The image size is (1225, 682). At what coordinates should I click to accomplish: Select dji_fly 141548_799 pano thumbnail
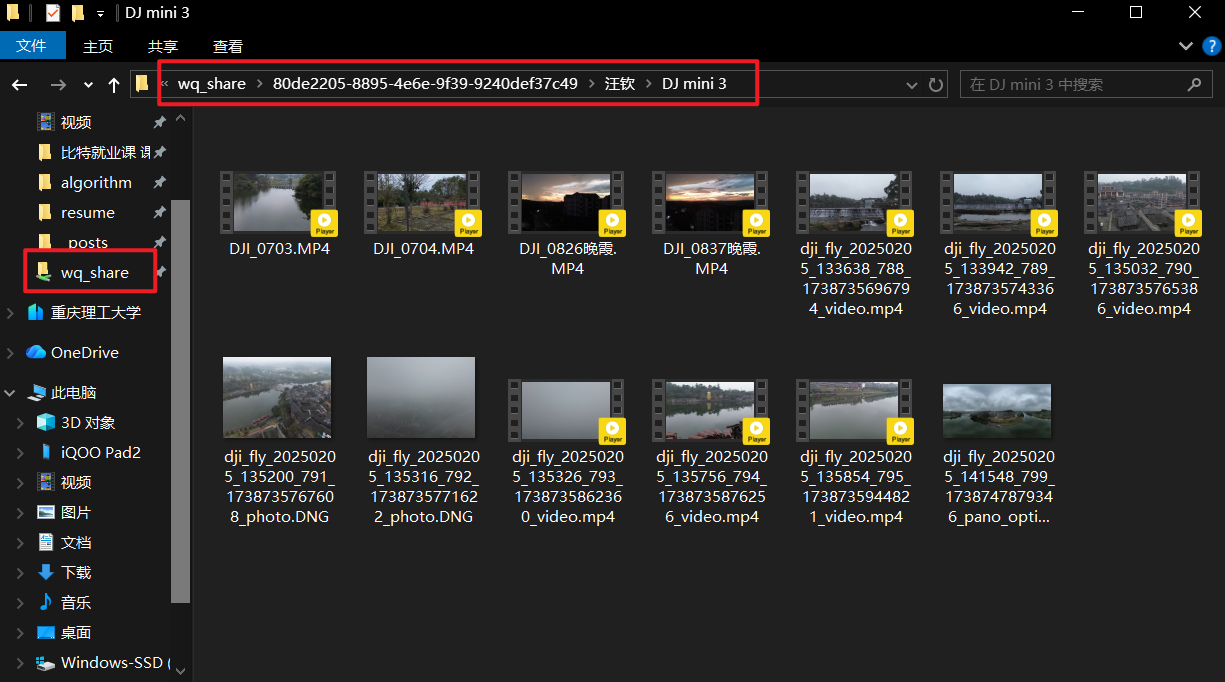click(x=997, y=411)
